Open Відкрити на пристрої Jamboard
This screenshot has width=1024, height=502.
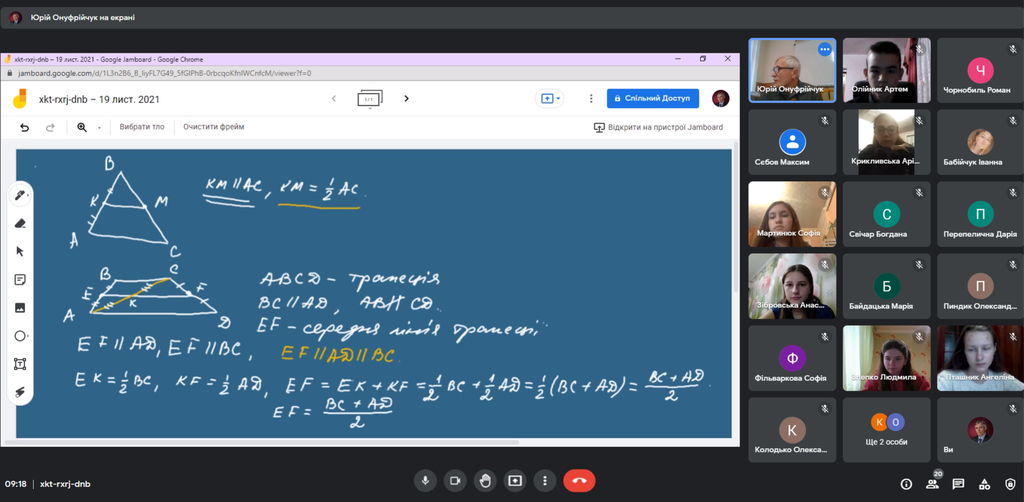pyautogui.click(x=658, y=127)
